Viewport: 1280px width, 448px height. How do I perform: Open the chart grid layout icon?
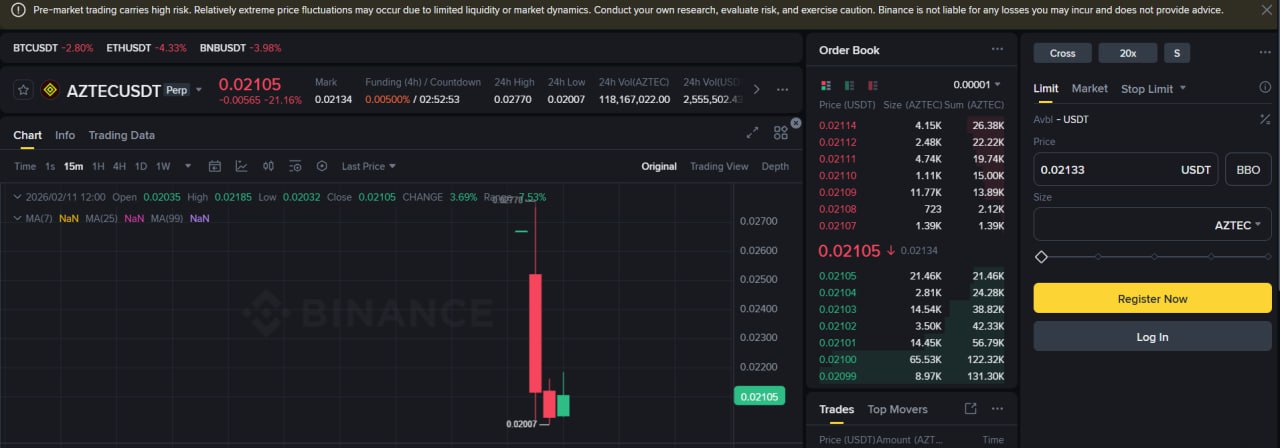[781, 132]
